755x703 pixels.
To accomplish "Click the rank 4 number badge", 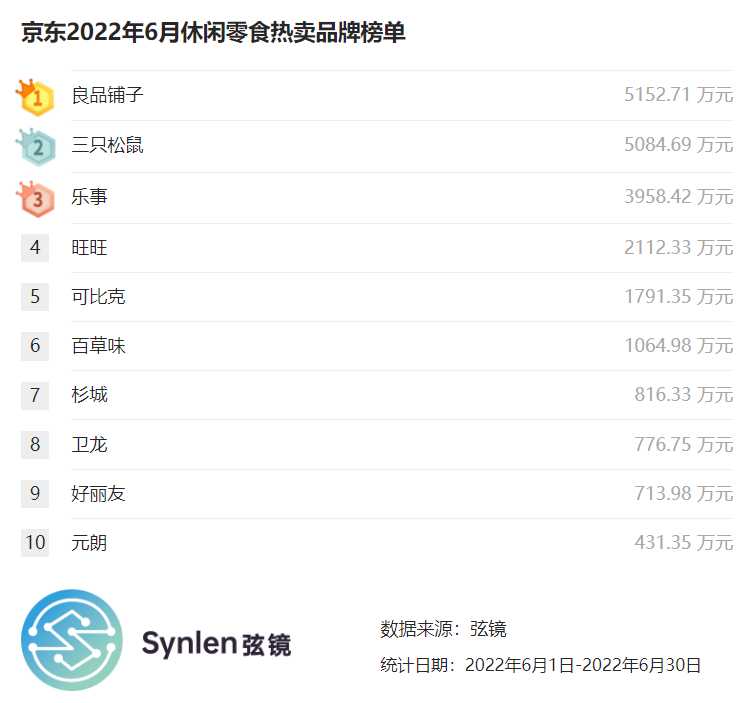I will (x=35, y=247).
